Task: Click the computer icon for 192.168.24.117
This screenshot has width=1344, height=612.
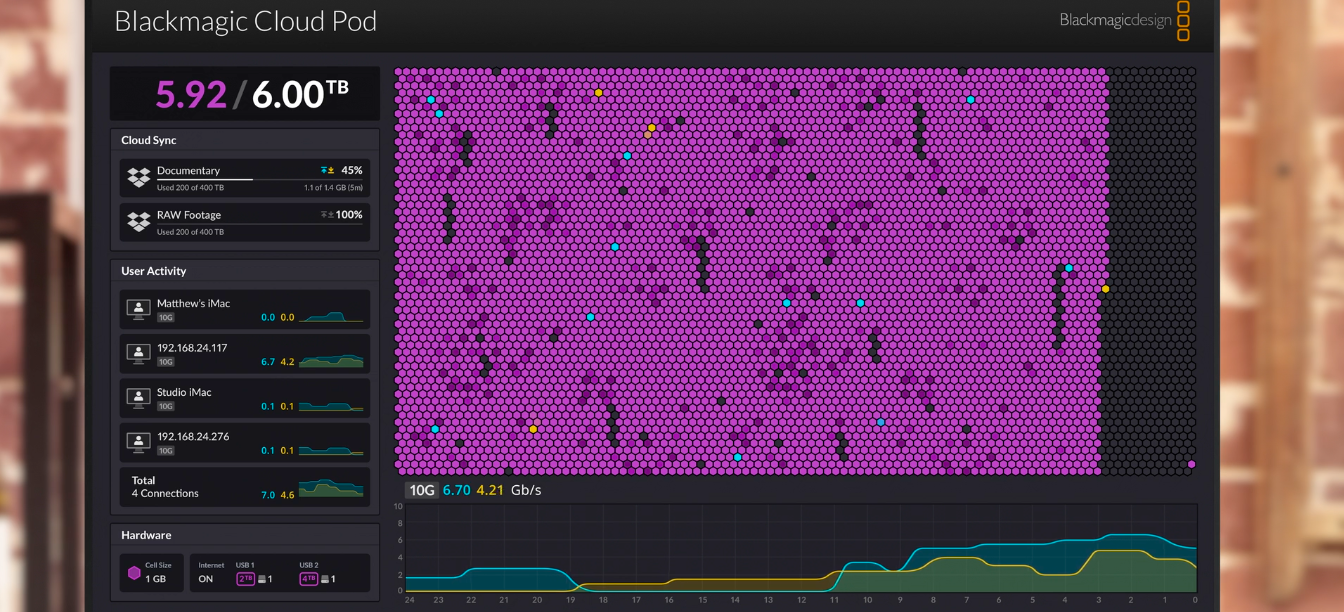Action: click(138, 354)
